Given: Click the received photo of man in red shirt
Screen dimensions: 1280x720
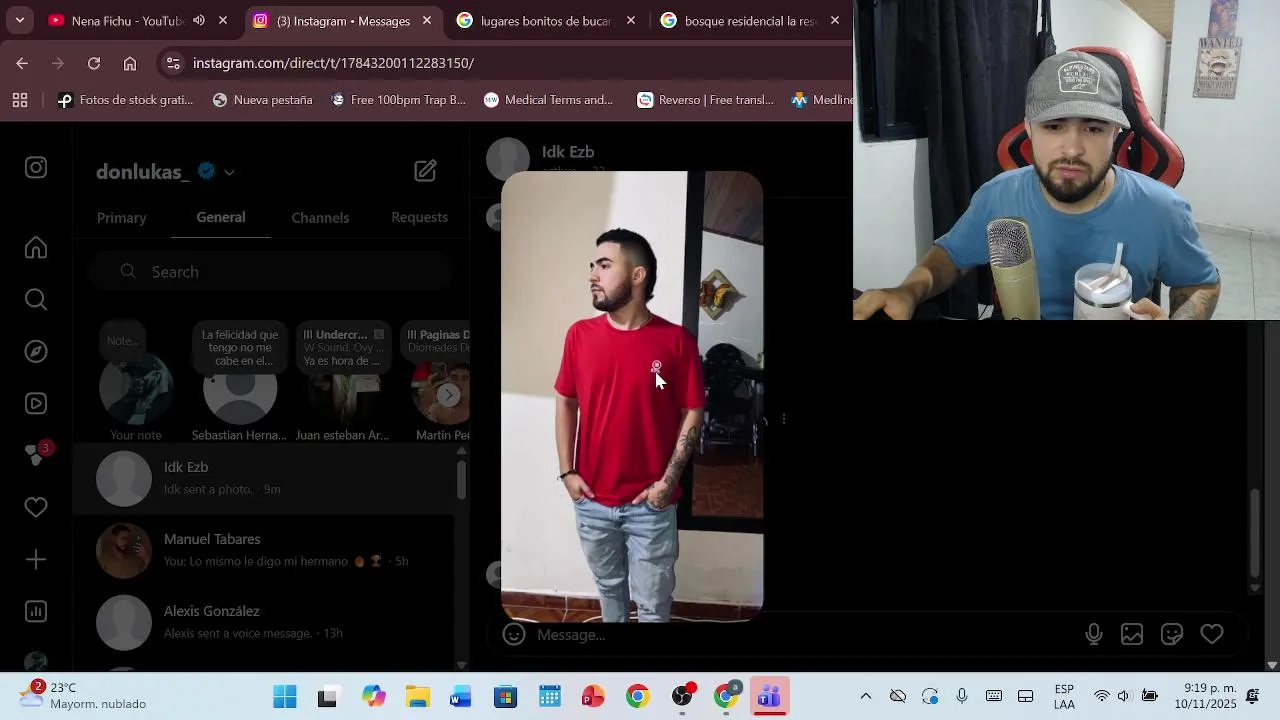Looking at the screenshot, I should (x=632, y=396).
